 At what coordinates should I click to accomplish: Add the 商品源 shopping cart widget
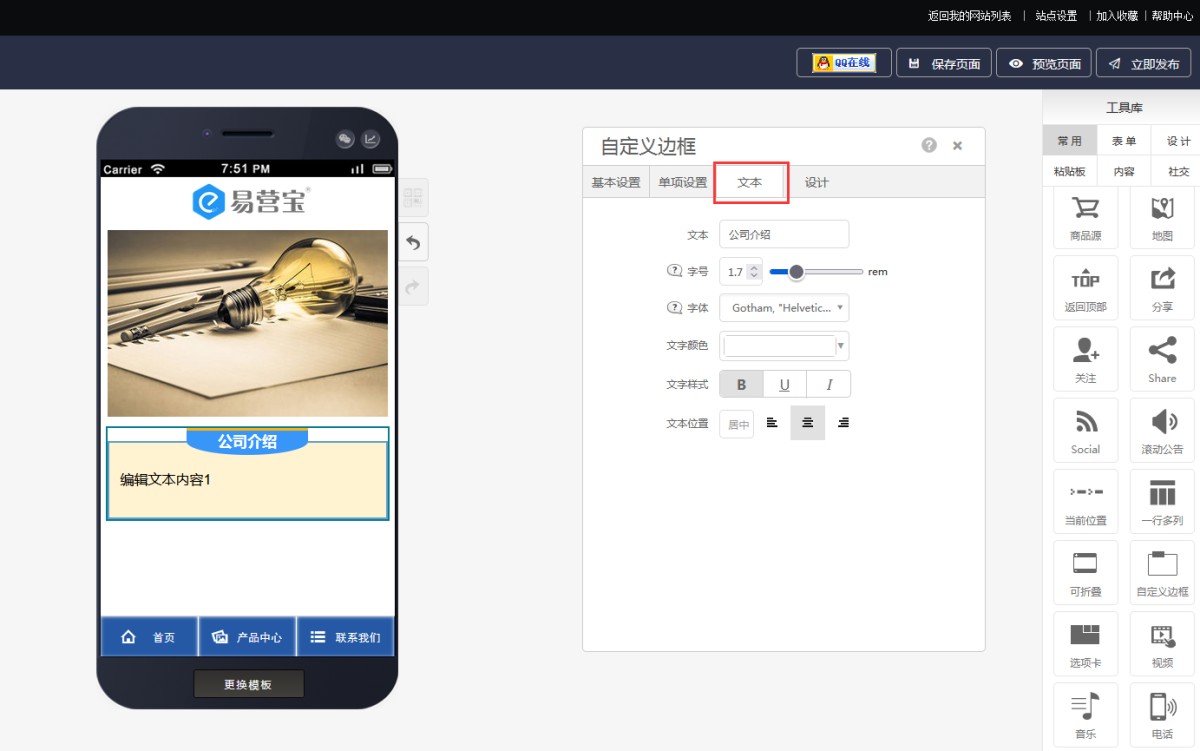(1085, 217)
